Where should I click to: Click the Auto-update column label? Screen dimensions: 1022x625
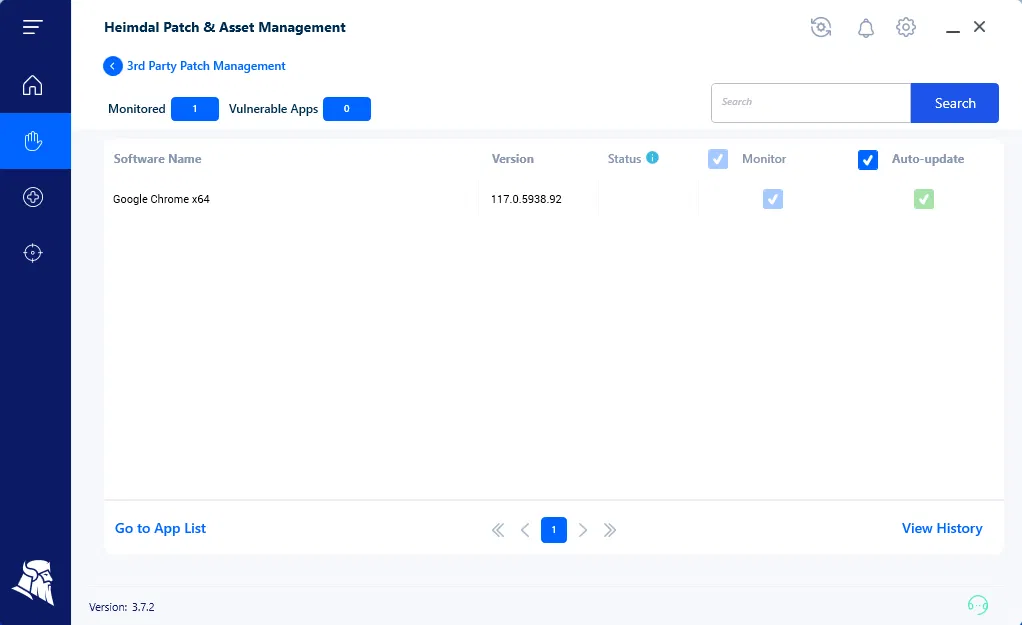tap(927, 159)
